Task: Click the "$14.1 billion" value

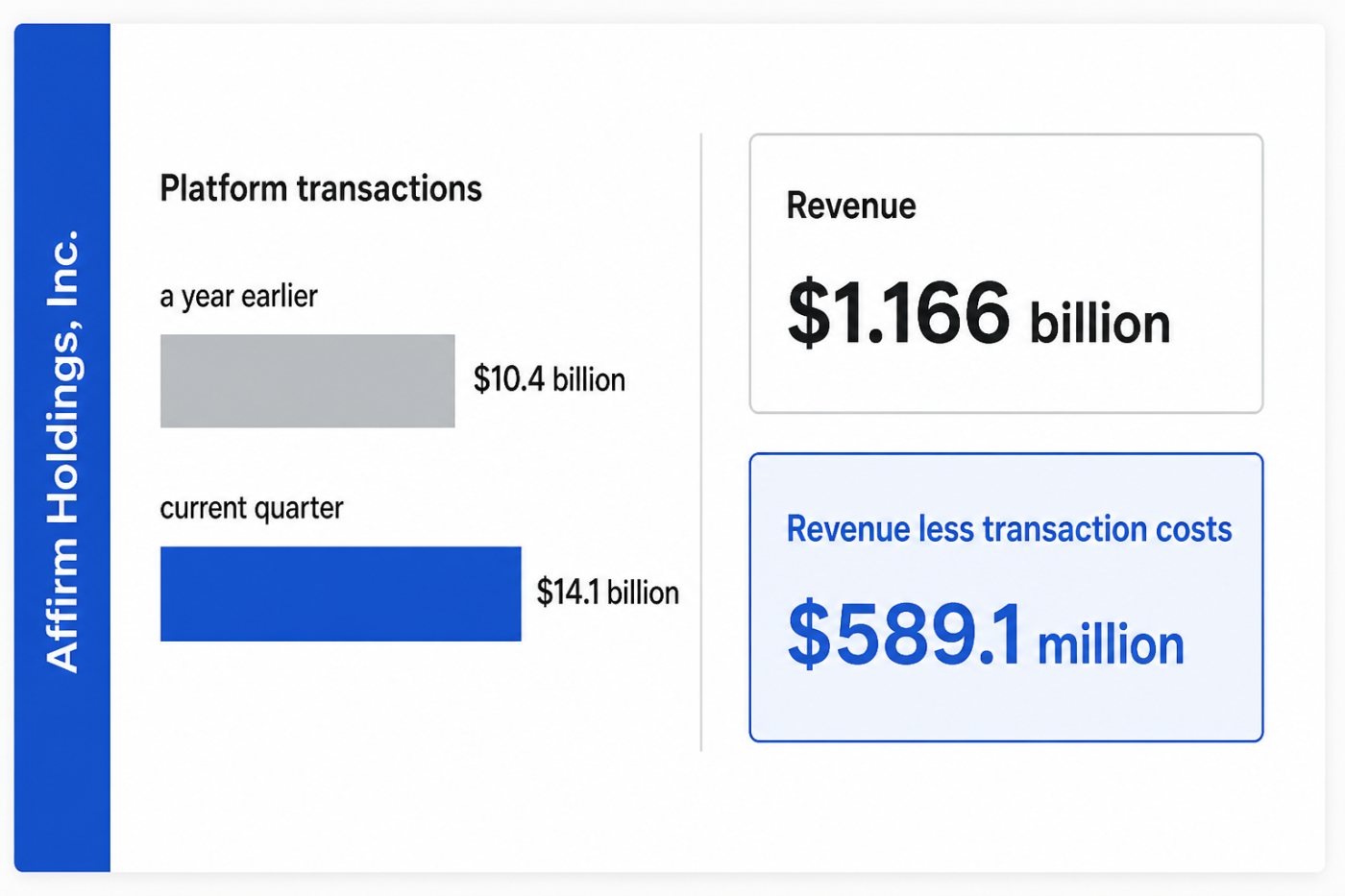Action: tap(608, 593)
